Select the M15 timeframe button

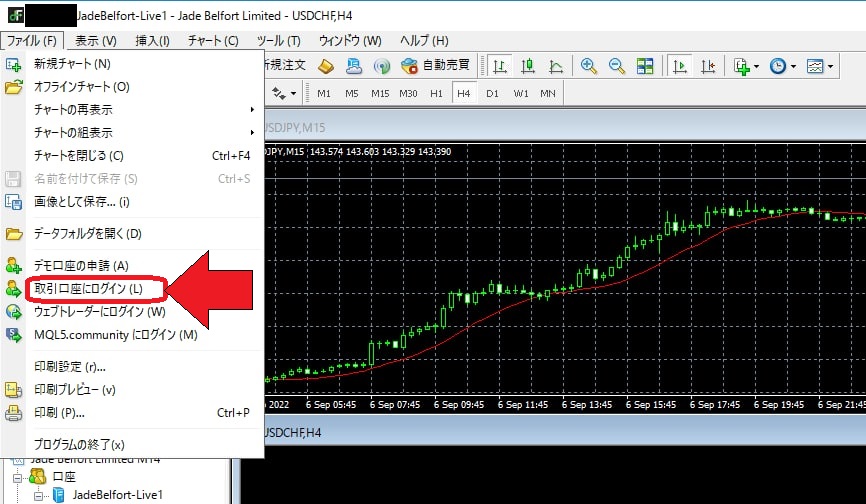tap(380, 93)
